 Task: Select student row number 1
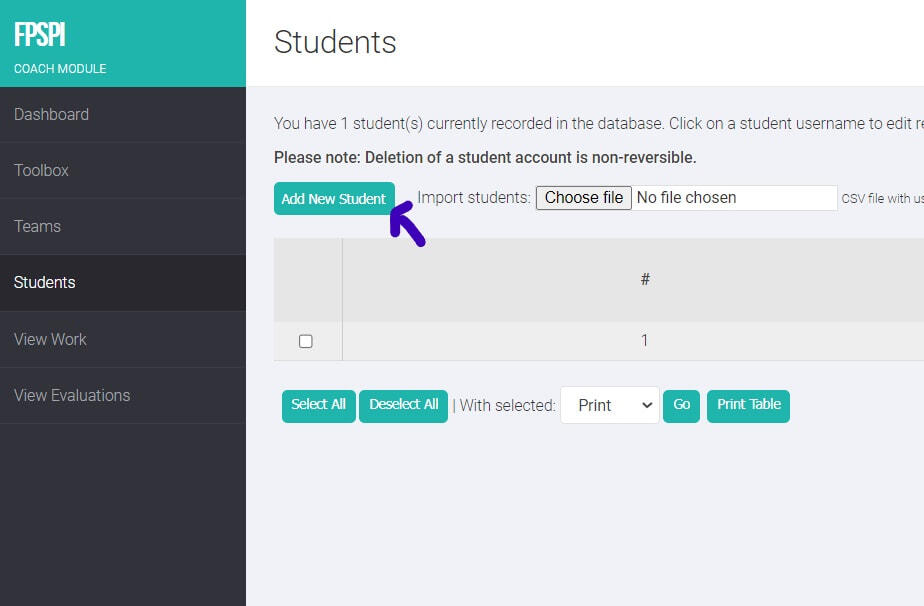point(645,340)
